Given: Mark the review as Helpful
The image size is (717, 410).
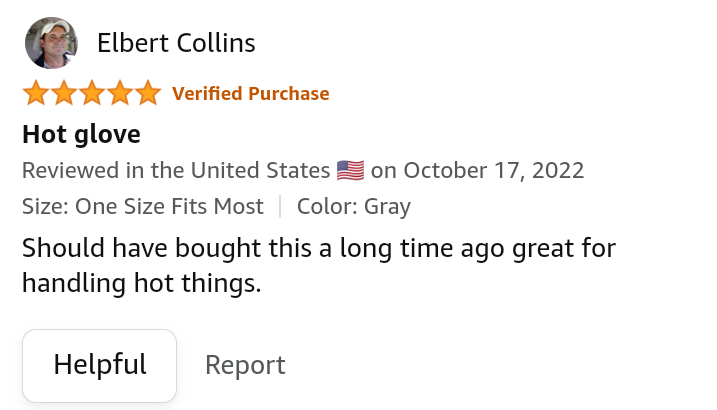Looking at the screenshot, I should coord(100,365).
